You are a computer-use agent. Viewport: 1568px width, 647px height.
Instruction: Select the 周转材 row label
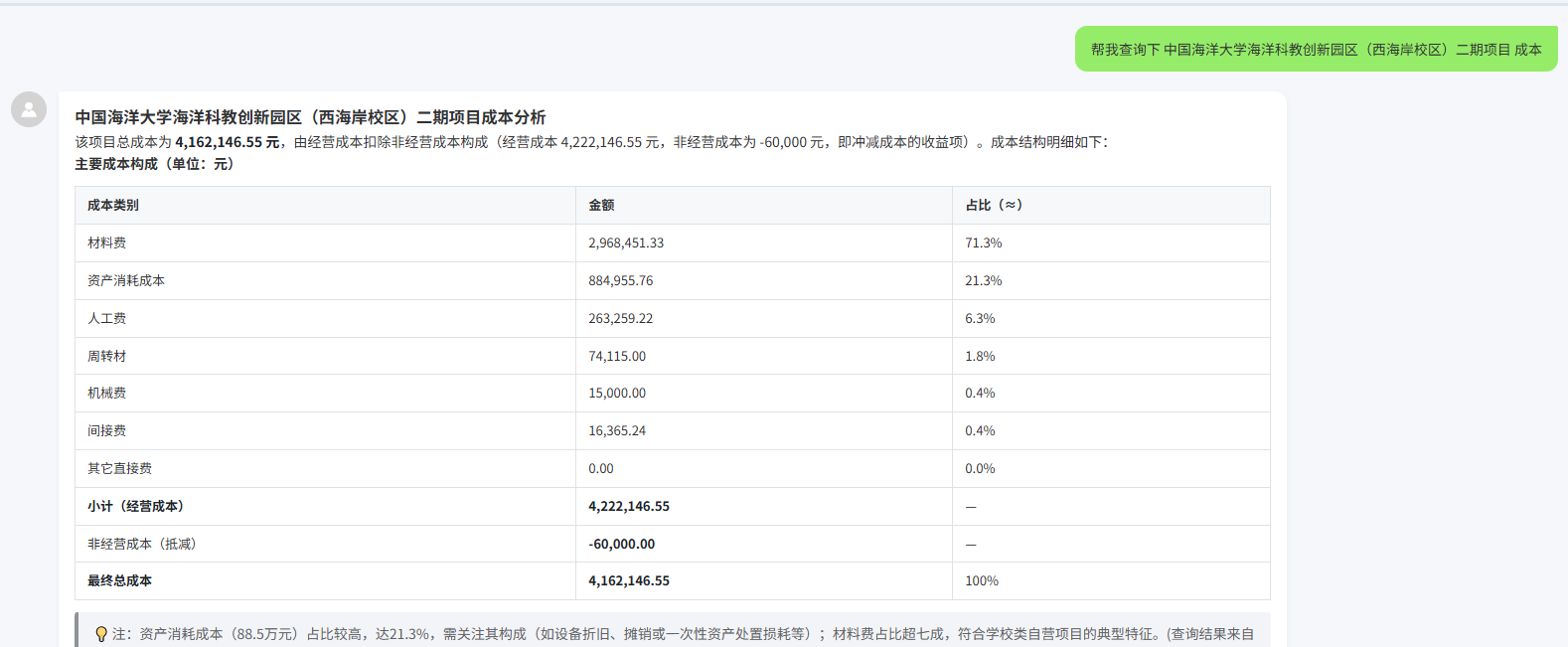click(x=107, y=356)
